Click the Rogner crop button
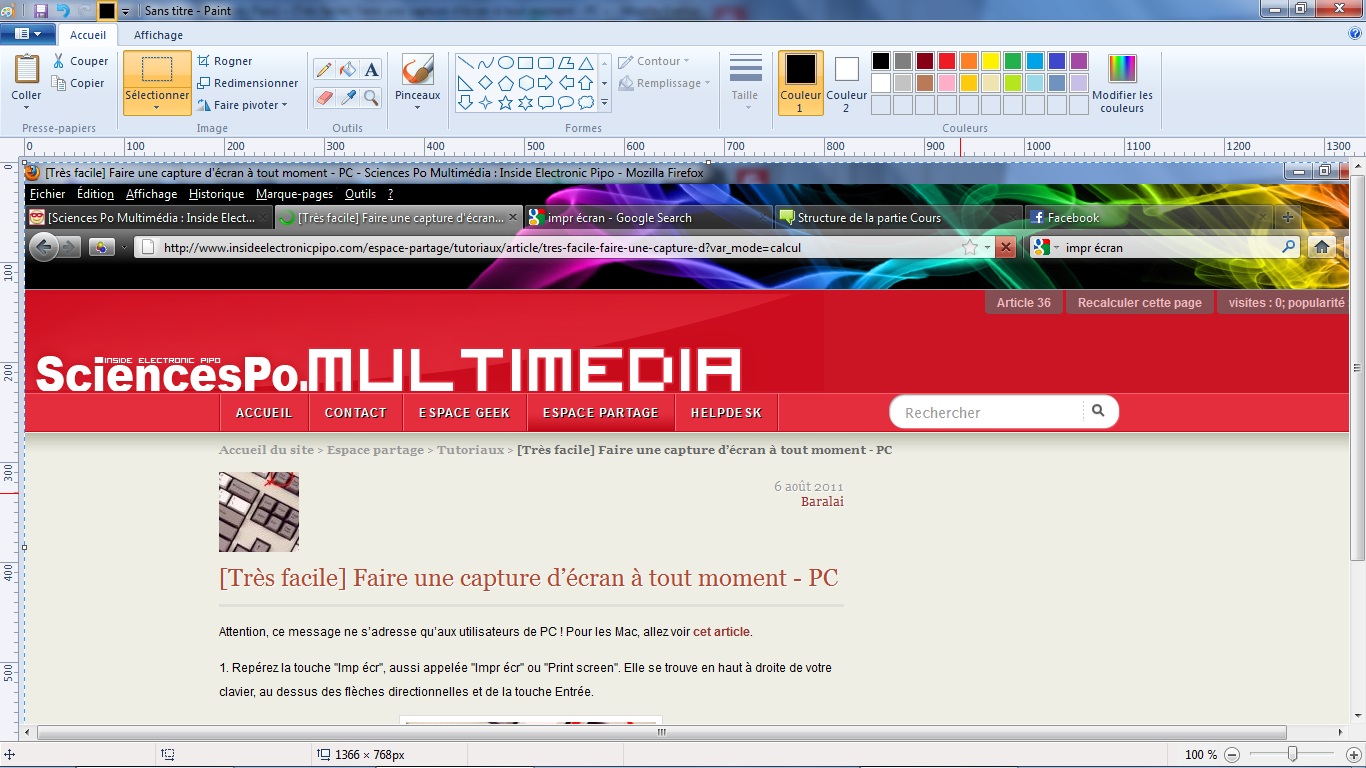 click(225, 61)
